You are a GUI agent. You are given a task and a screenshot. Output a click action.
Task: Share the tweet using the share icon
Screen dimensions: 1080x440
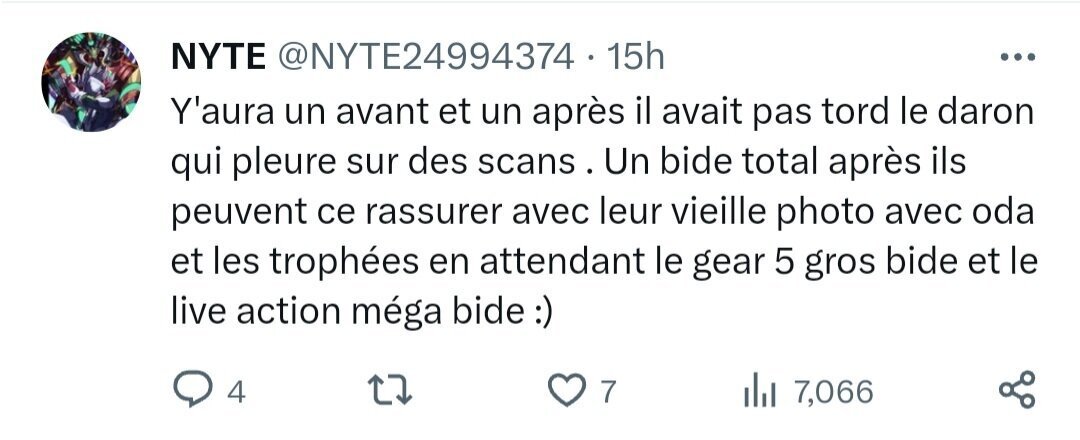1017,390
